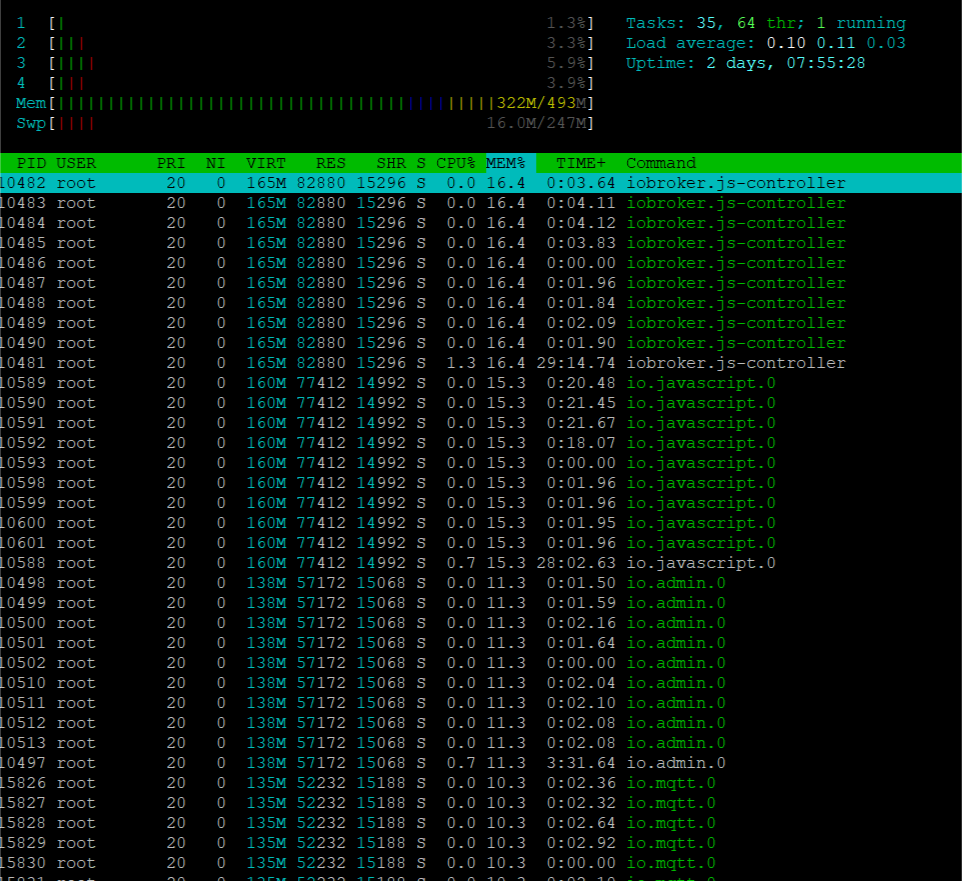Image resolution: width=962 pixels, height=881 pixels.
Task: Select io.javascript.0 thread PID 10590
Action: coord(481,403)
